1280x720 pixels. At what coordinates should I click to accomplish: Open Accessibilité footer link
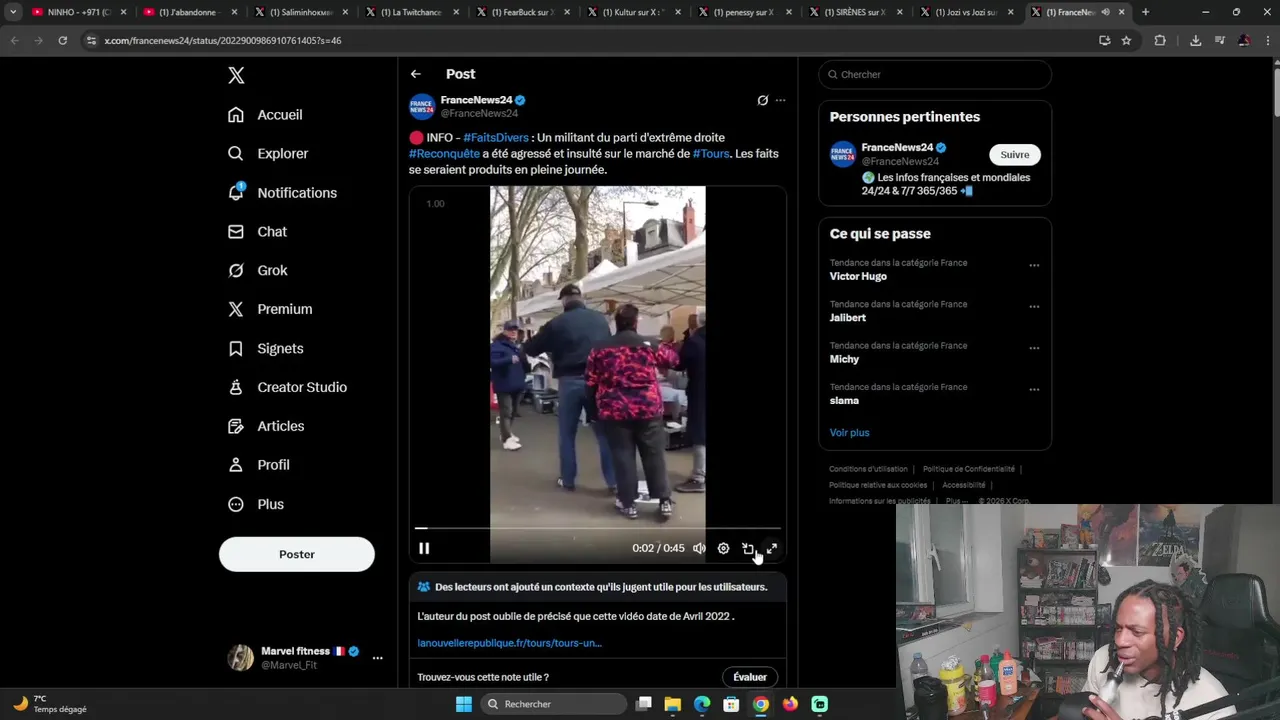point(964,485)
